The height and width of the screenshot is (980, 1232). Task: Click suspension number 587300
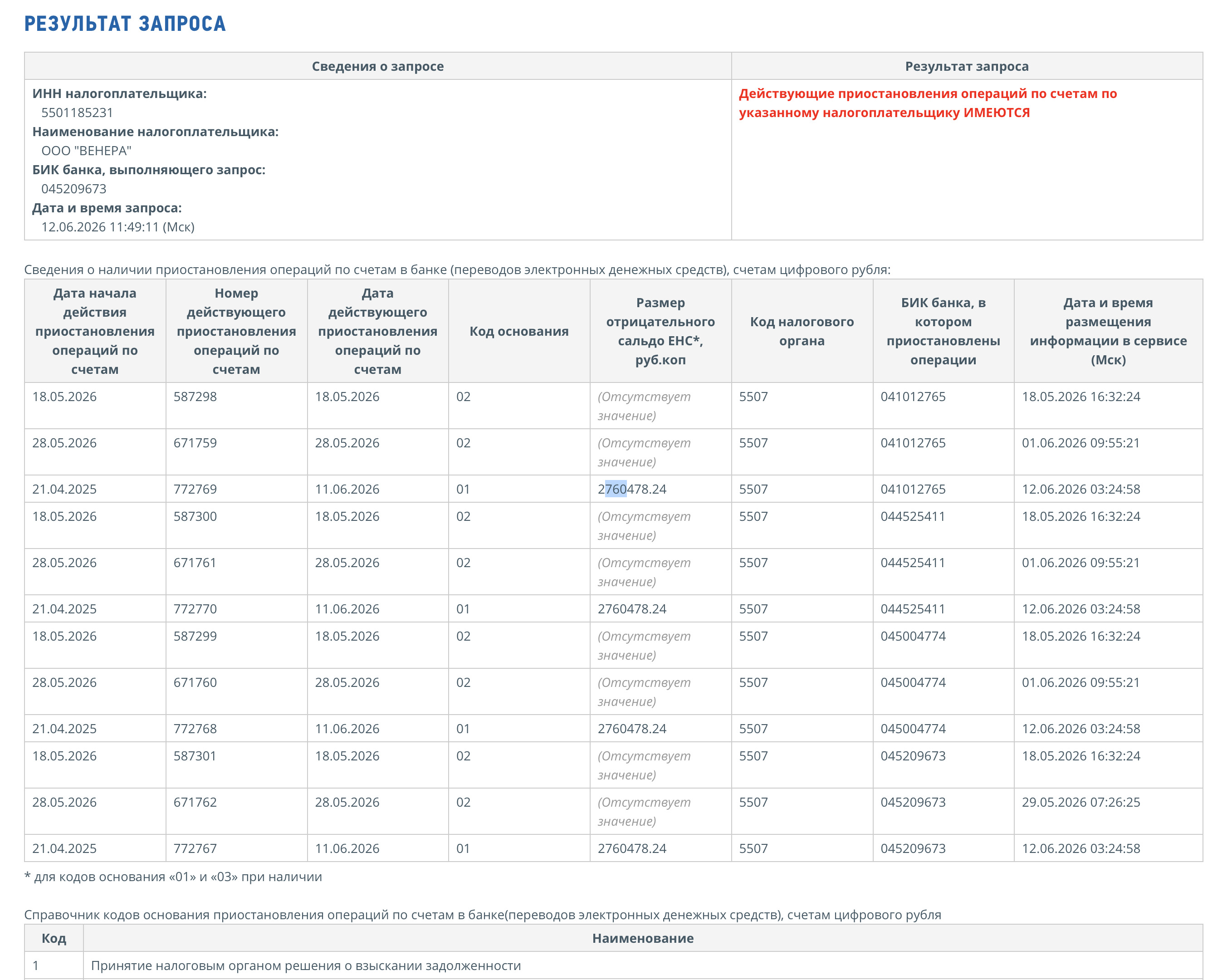tap(196, 517)
